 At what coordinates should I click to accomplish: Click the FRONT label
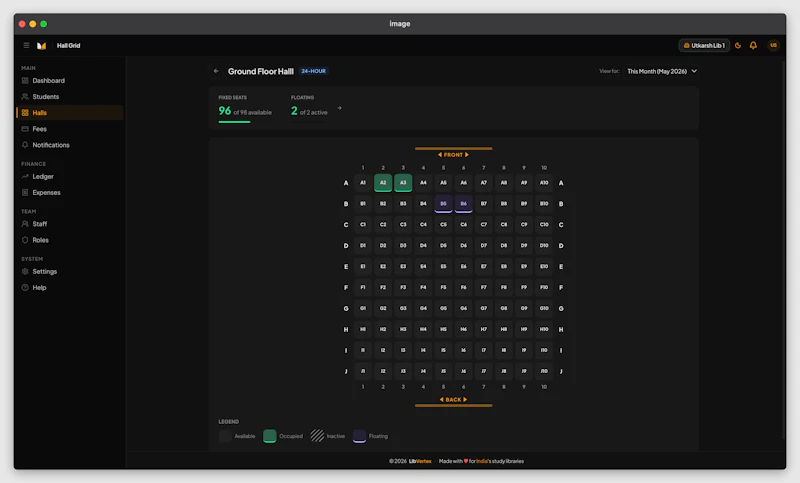click(x=453, y=155)
